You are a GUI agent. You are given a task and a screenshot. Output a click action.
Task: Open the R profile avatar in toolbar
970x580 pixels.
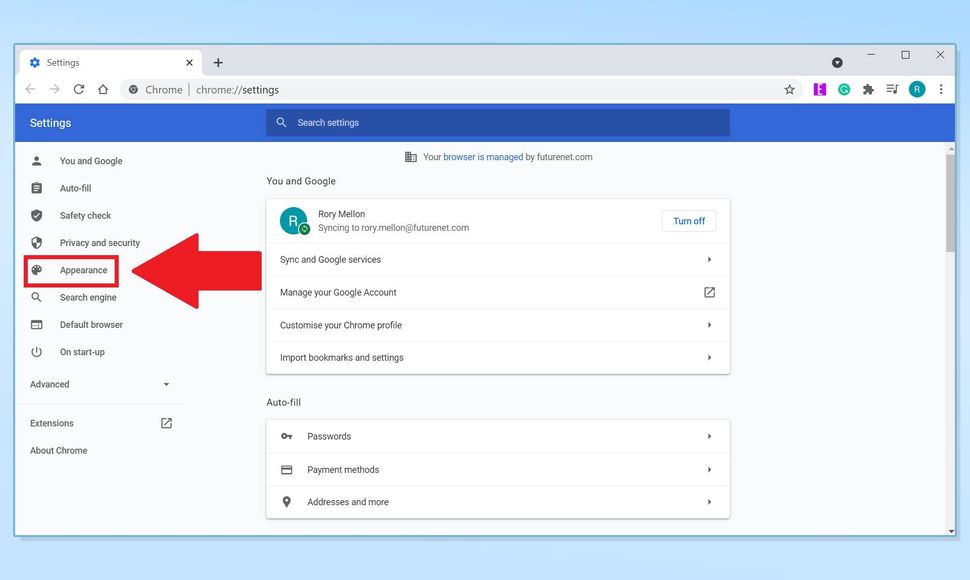[x=917, y=89]
